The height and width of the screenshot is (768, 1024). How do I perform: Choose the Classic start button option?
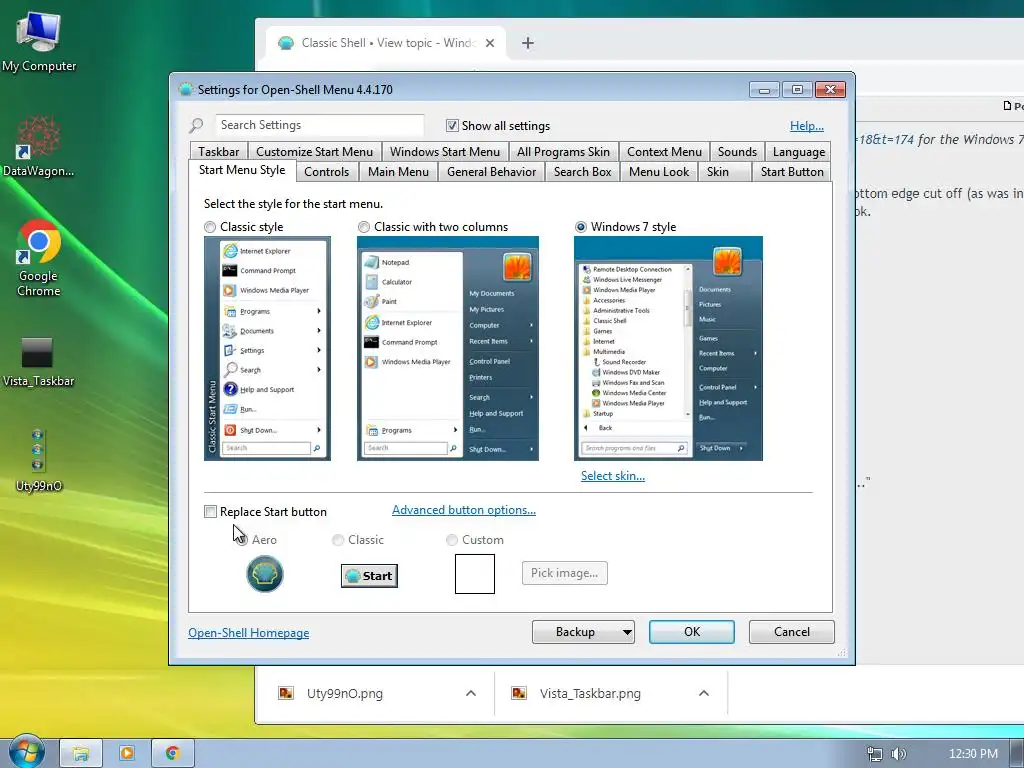(338, 539)
